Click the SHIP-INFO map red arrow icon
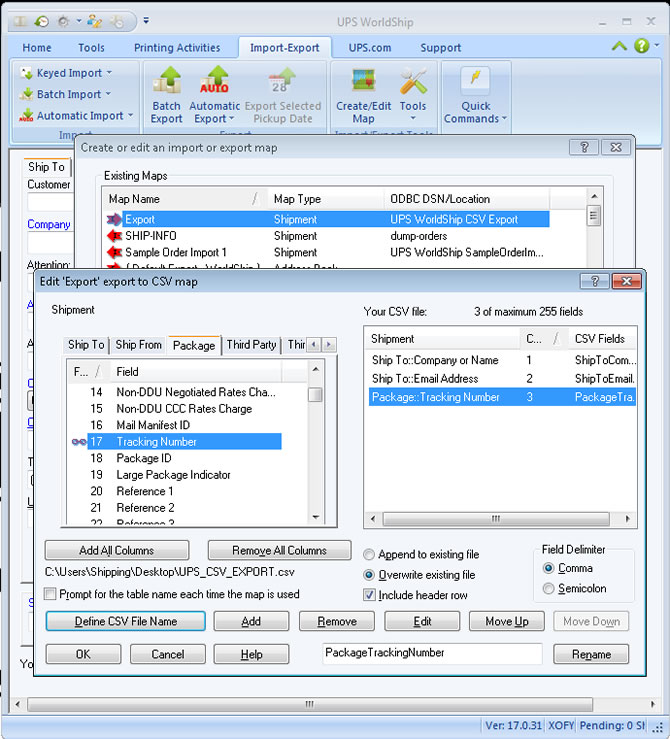670x739 pixels. tap(113, 236)
